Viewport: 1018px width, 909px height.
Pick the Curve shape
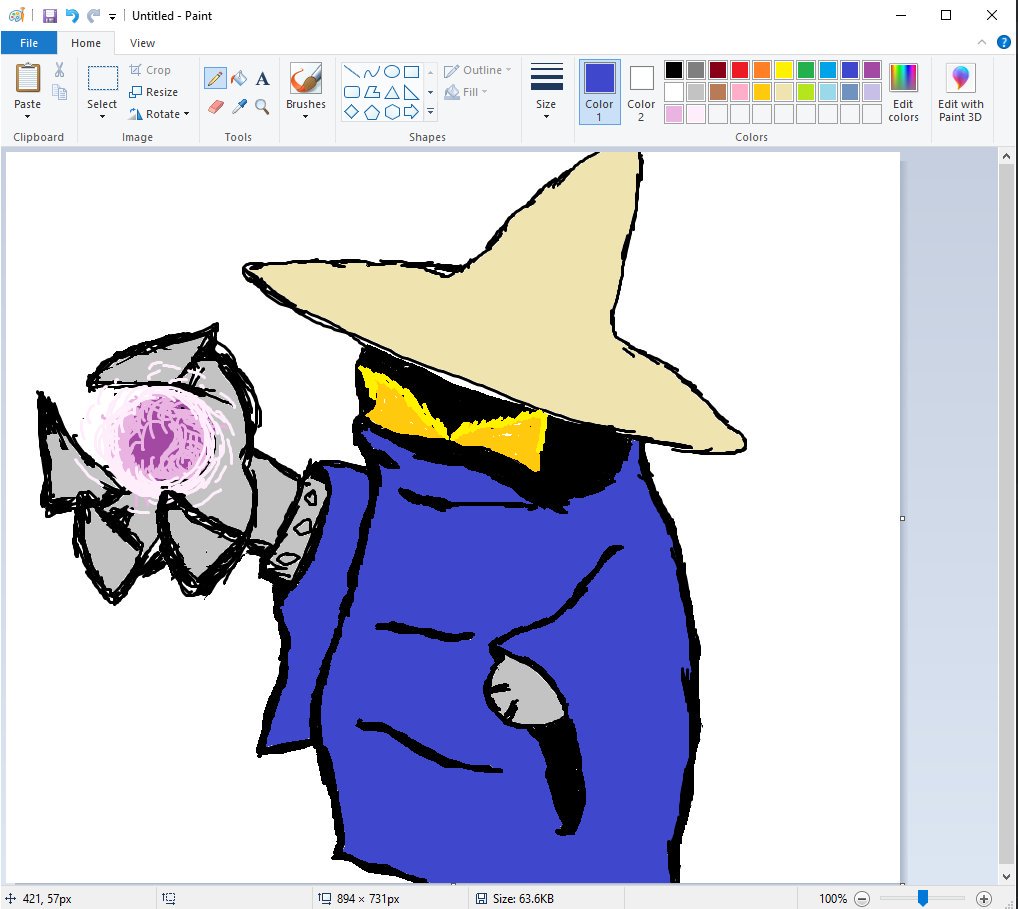[371, 71]
